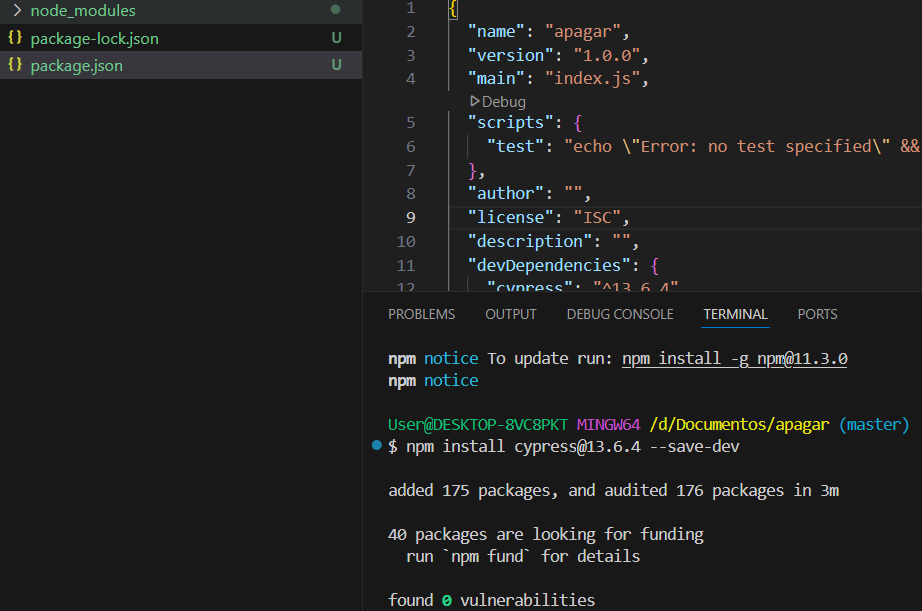922x611 pixels.
Task: Expand the node_modules folder
Action: click(x=17, y=11)
